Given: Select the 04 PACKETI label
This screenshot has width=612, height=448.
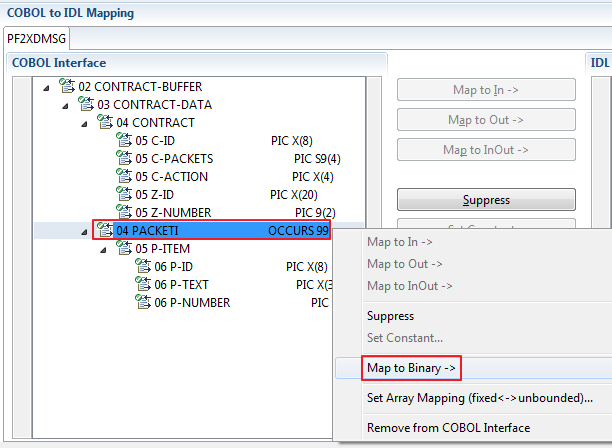Looking at the screenshot, I should (147, 230).
